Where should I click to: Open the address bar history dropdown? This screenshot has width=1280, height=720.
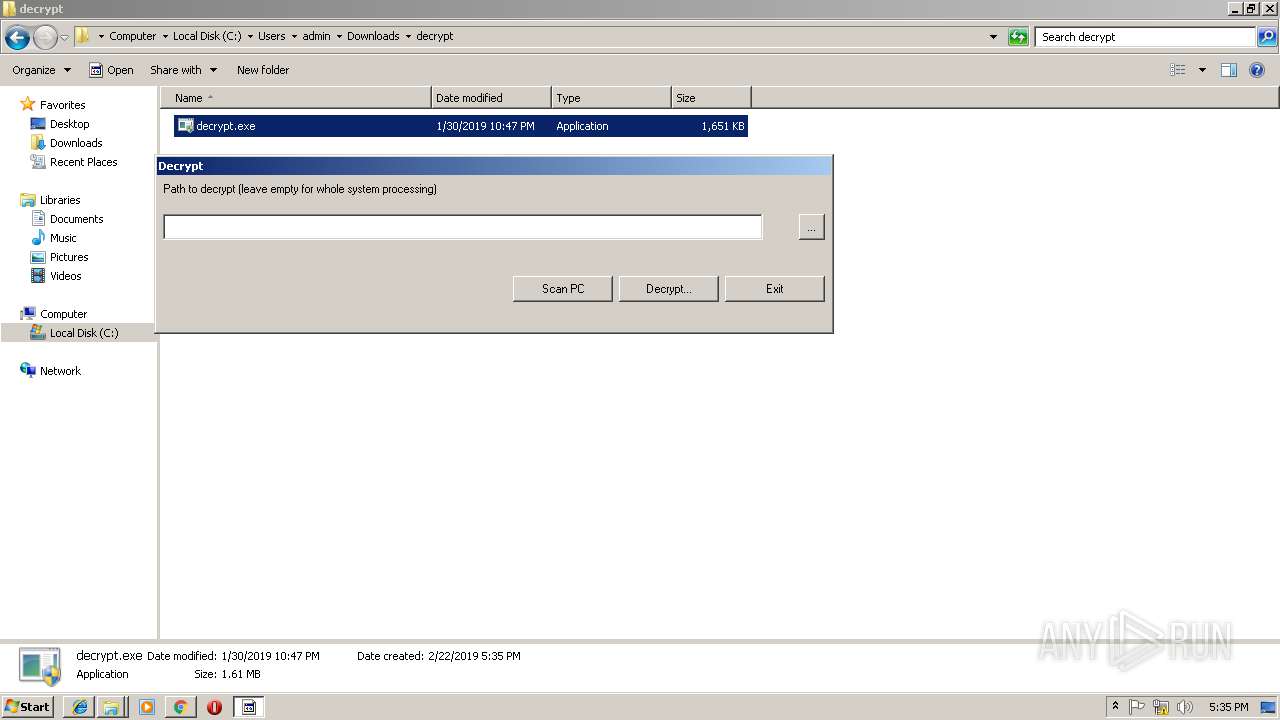993,37
